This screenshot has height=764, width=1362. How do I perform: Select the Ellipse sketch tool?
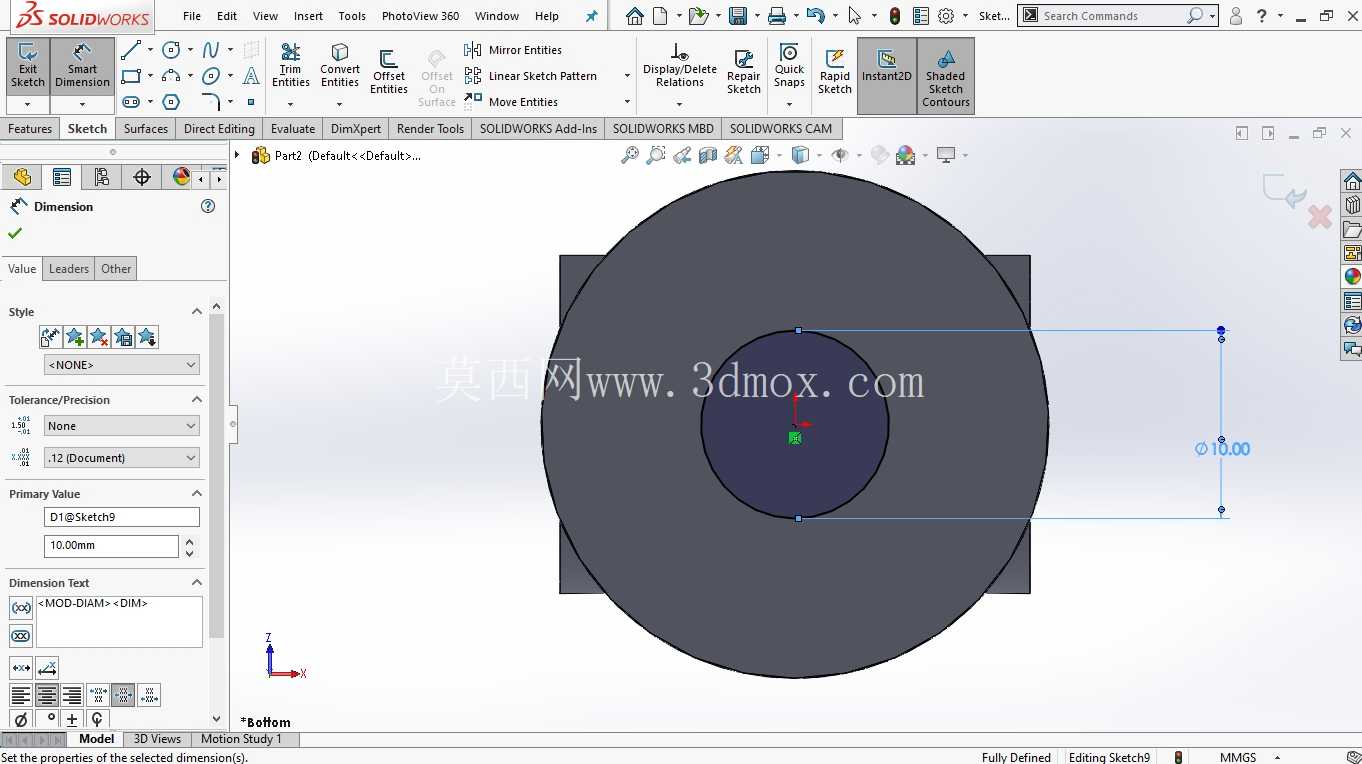click(211, 76)
